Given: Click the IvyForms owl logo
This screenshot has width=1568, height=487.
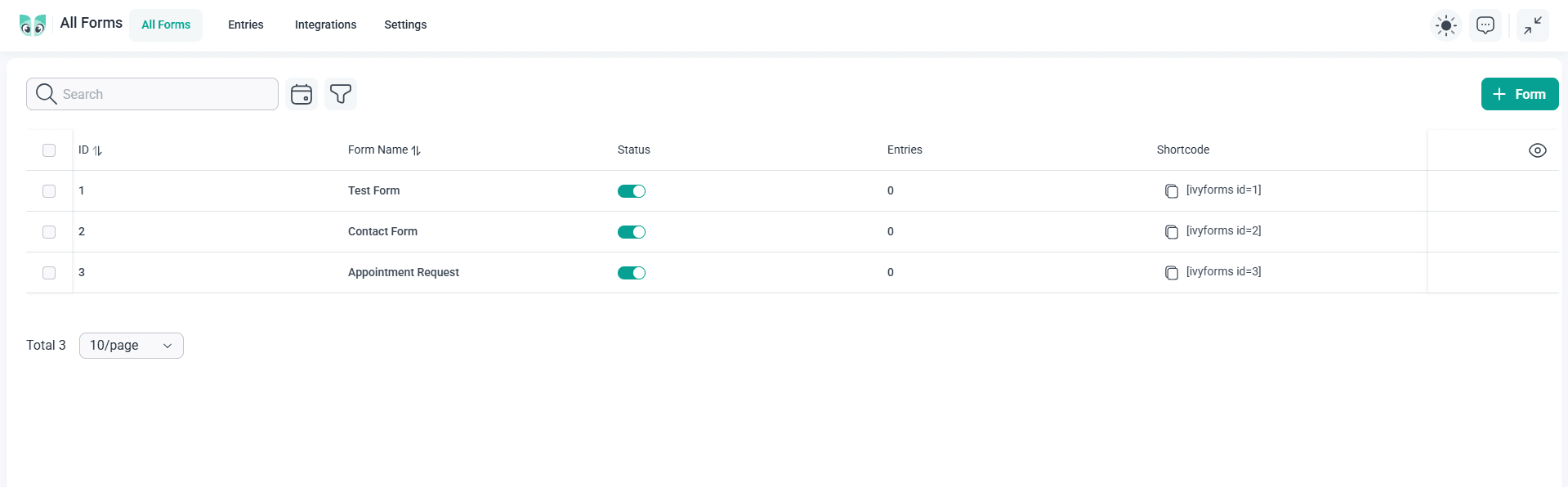Looking at the screenshot, I should [33, 25].
